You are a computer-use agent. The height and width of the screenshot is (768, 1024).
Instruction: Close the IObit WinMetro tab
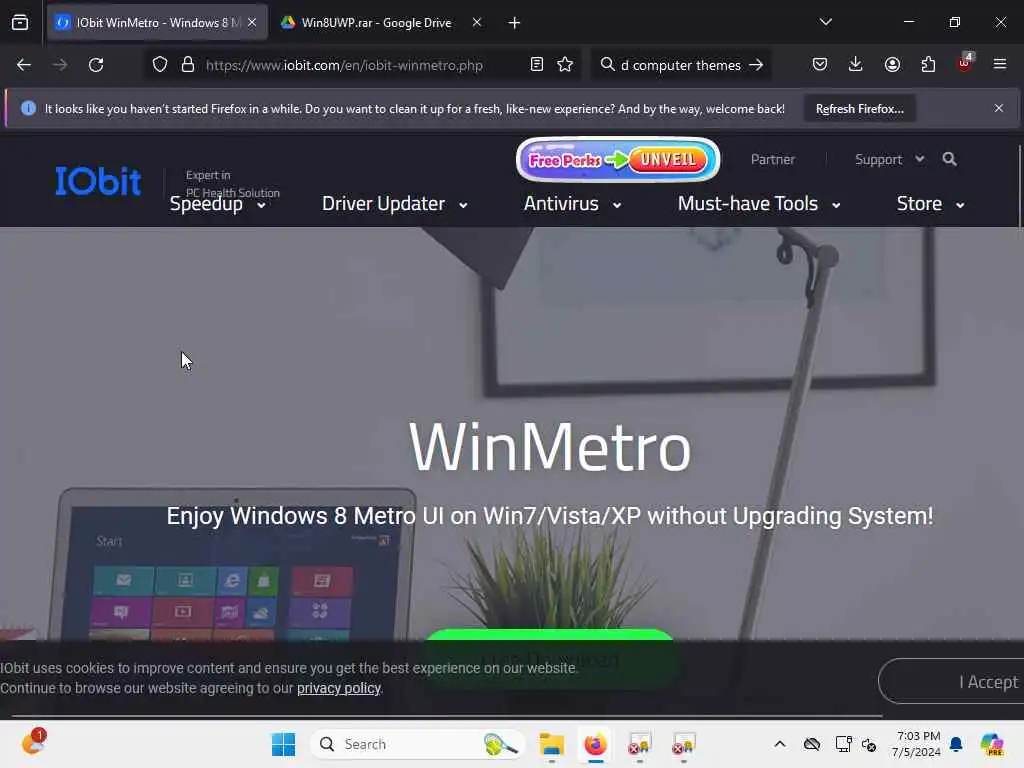coord(252,22)
